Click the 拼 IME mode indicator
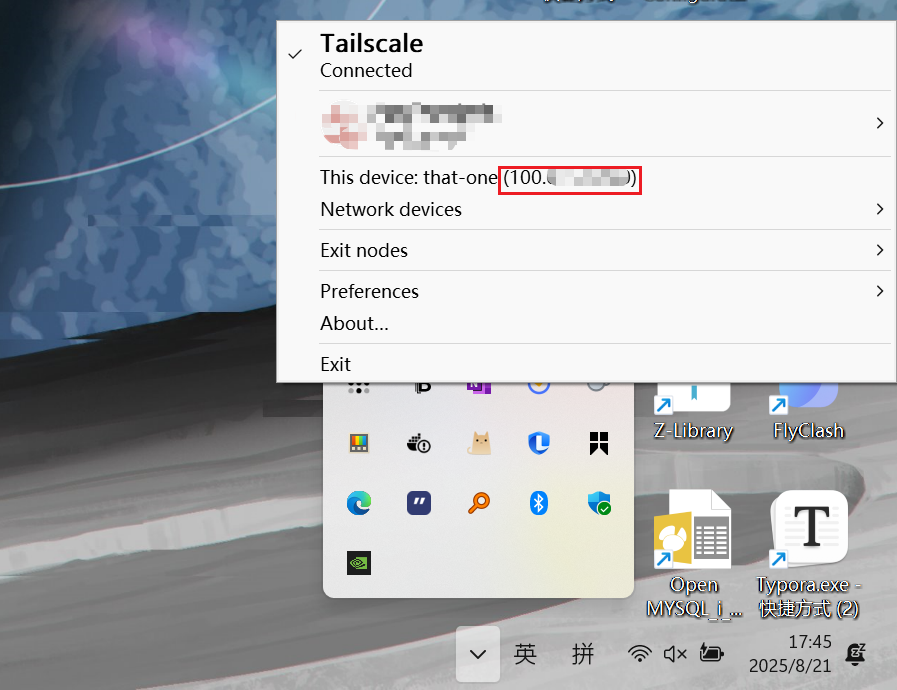The height and width of the screenshot is (690, 897). coord(583,653)
